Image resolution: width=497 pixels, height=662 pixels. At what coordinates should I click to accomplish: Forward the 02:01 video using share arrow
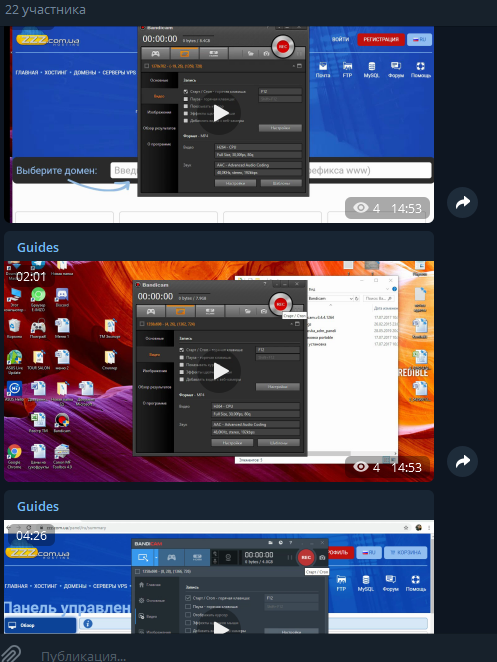[462, 461]
